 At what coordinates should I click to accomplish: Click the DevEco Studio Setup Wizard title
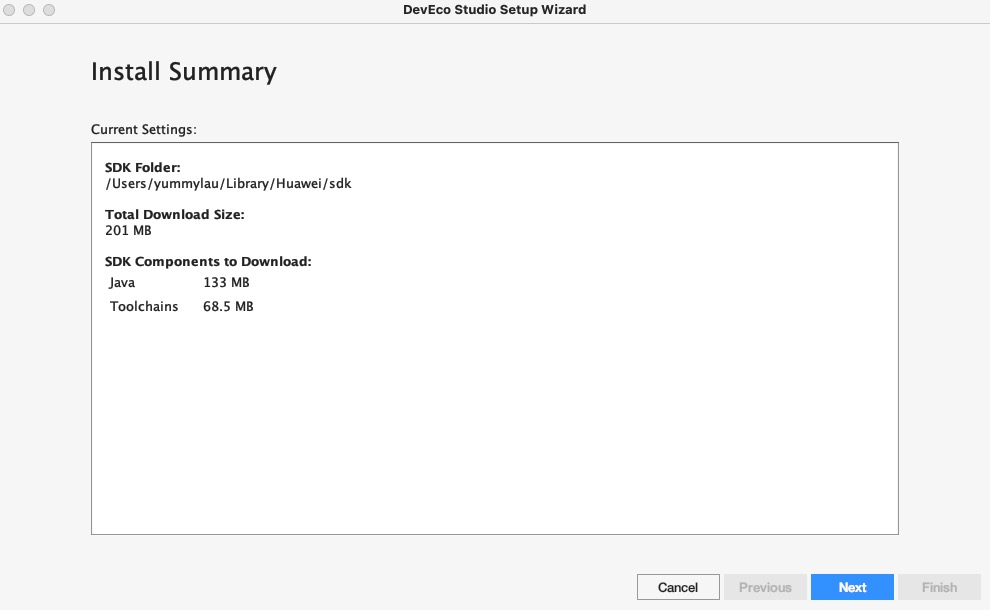[494, 9]
